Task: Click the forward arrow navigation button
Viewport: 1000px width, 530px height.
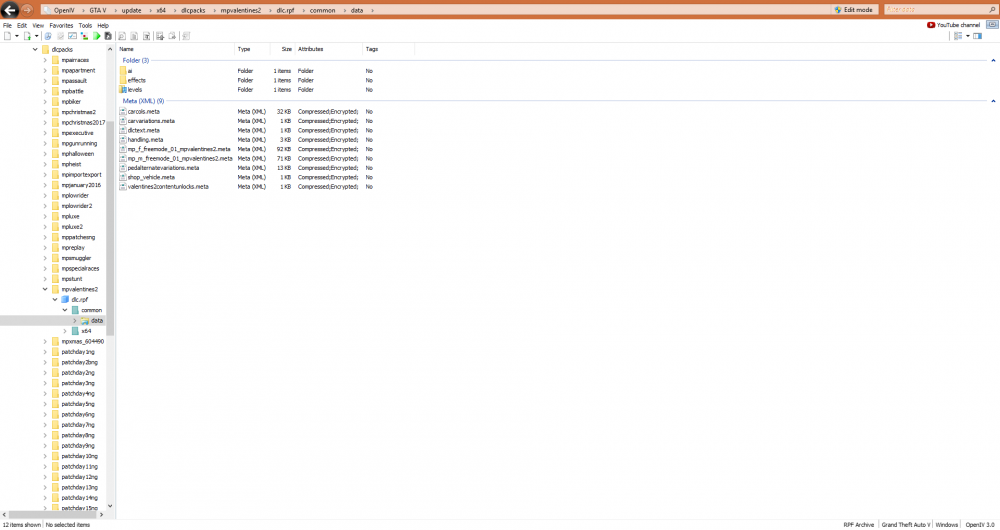Action: coord(27,10)
